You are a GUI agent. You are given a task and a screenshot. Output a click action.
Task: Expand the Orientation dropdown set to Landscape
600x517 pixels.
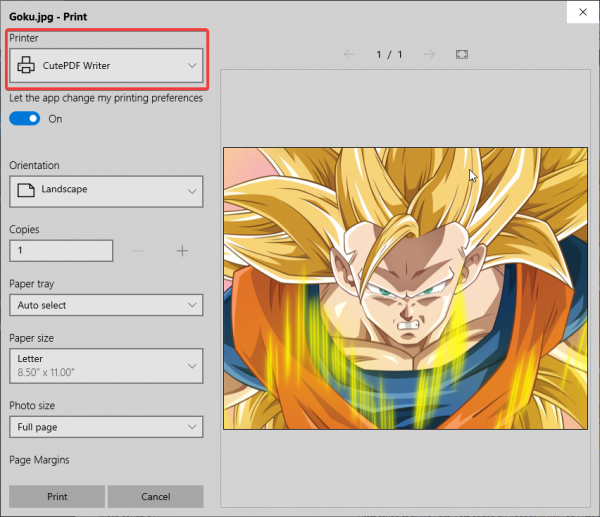coord(106,190)
